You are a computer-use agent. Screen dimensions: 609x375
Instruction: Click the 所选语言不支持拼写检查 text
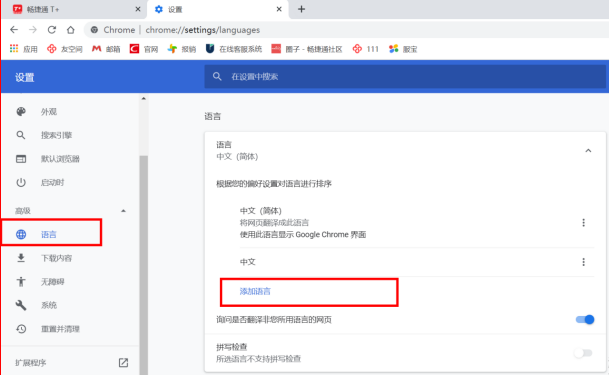pos(258,359)
